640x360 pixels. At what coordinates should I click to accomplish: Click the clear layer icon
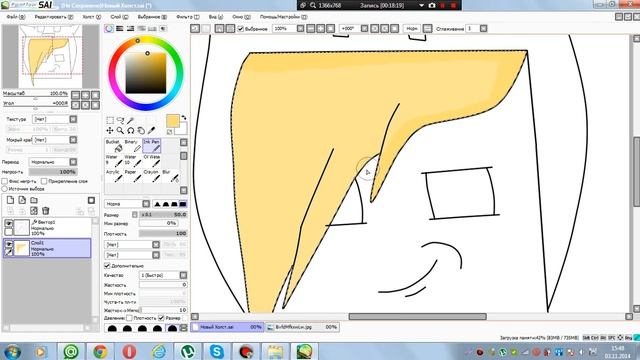[x=34, y=211]
